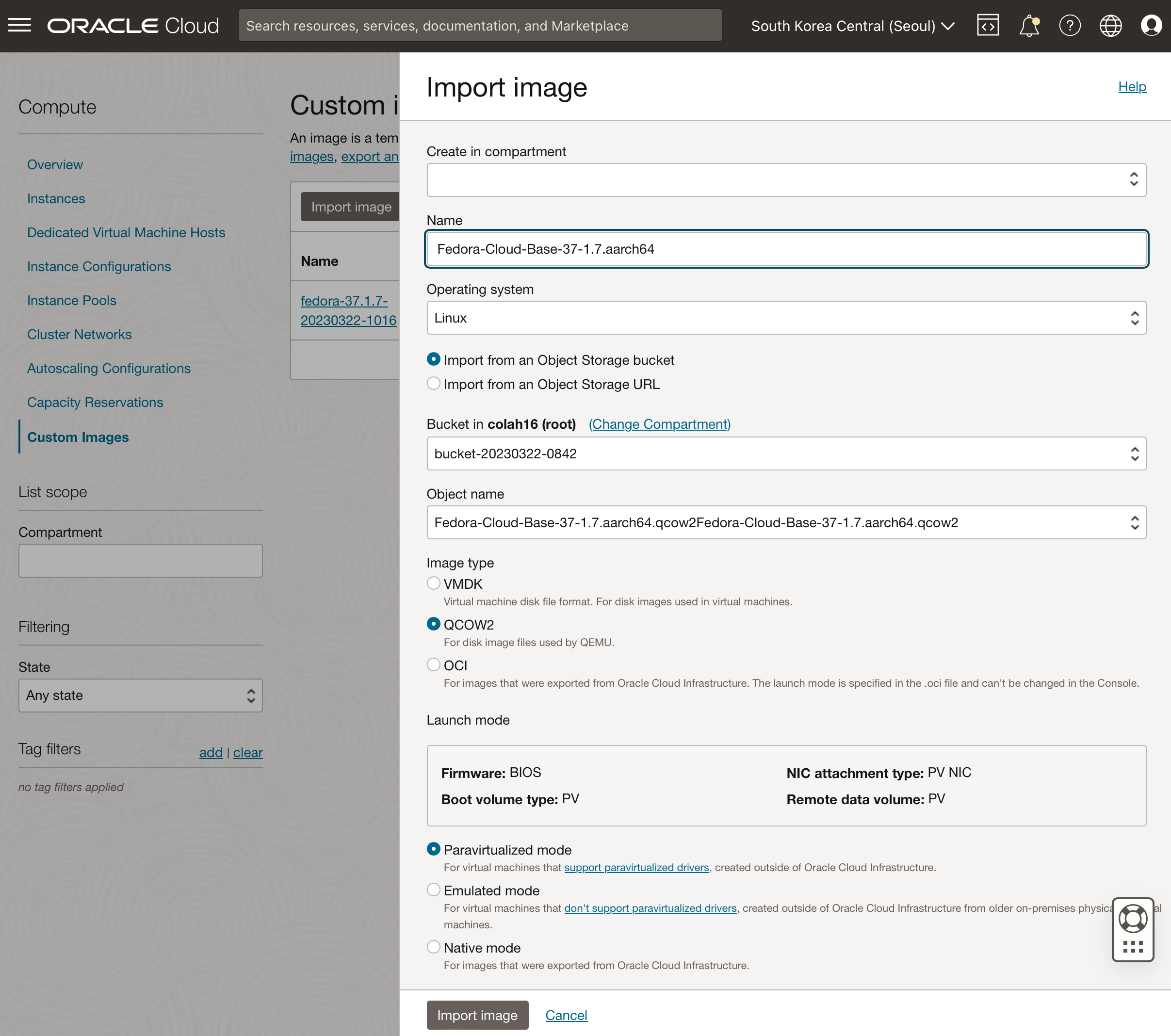Expand the South Korea Central region selector
Image resolution: width=1171 pixels, height=1036 pixels.
[x=852, y=26]
